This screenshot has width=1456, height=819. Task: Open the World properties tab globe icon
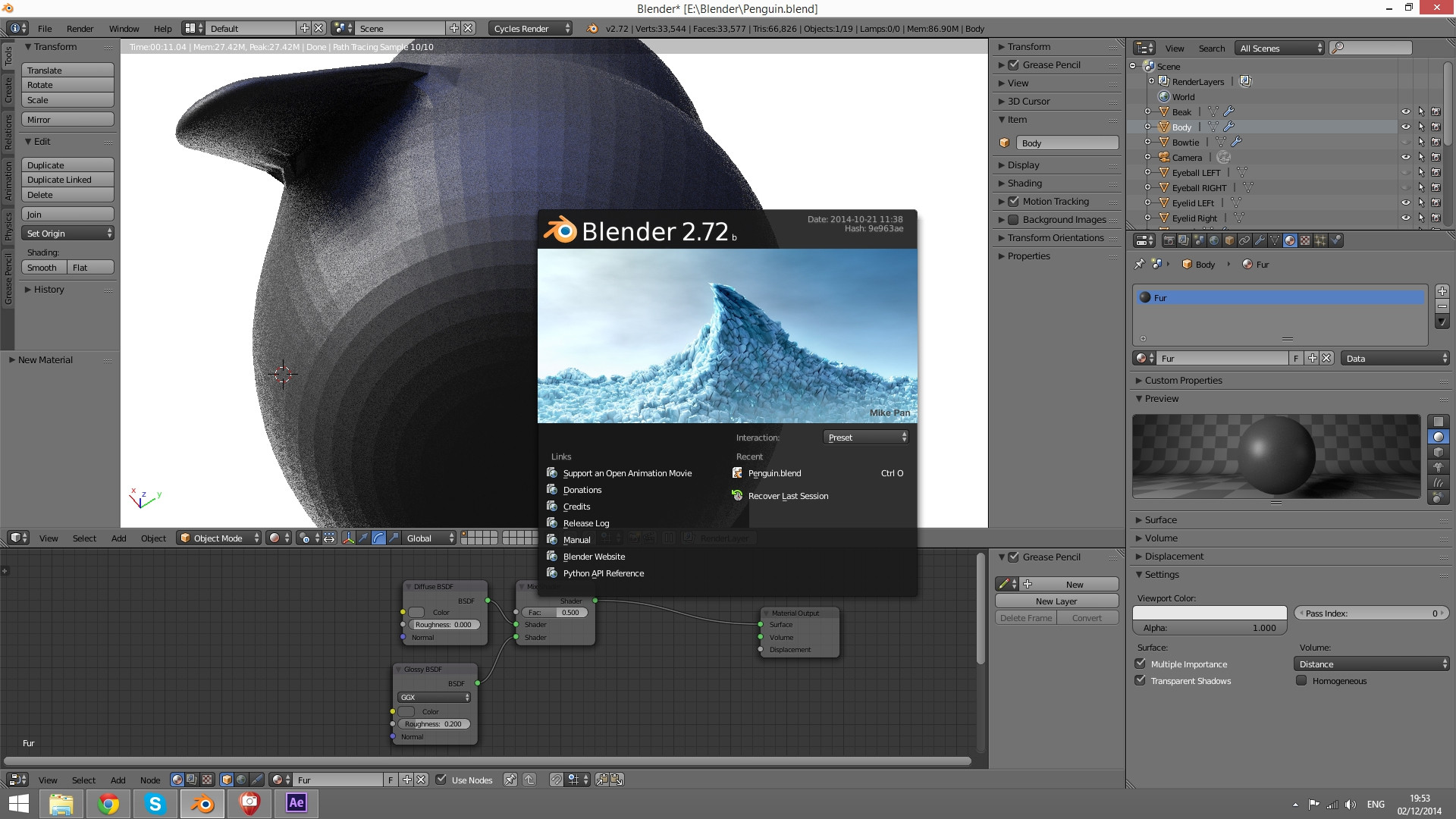(x=1214, y=240)
